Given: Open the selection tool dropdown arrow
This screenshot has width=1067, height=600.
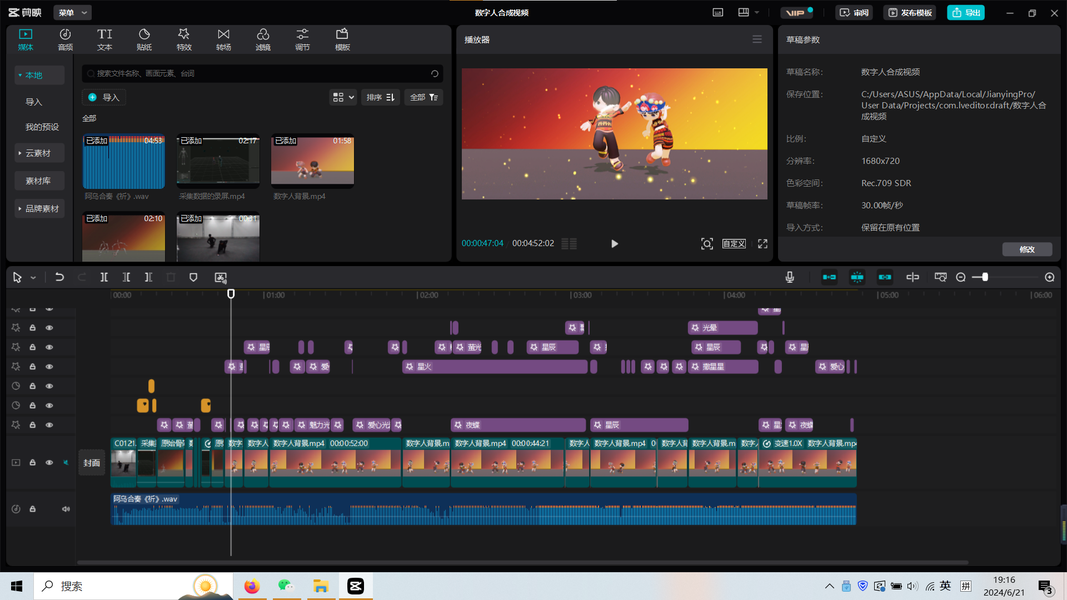Looking at the screenshot, I should click(33, 278).
